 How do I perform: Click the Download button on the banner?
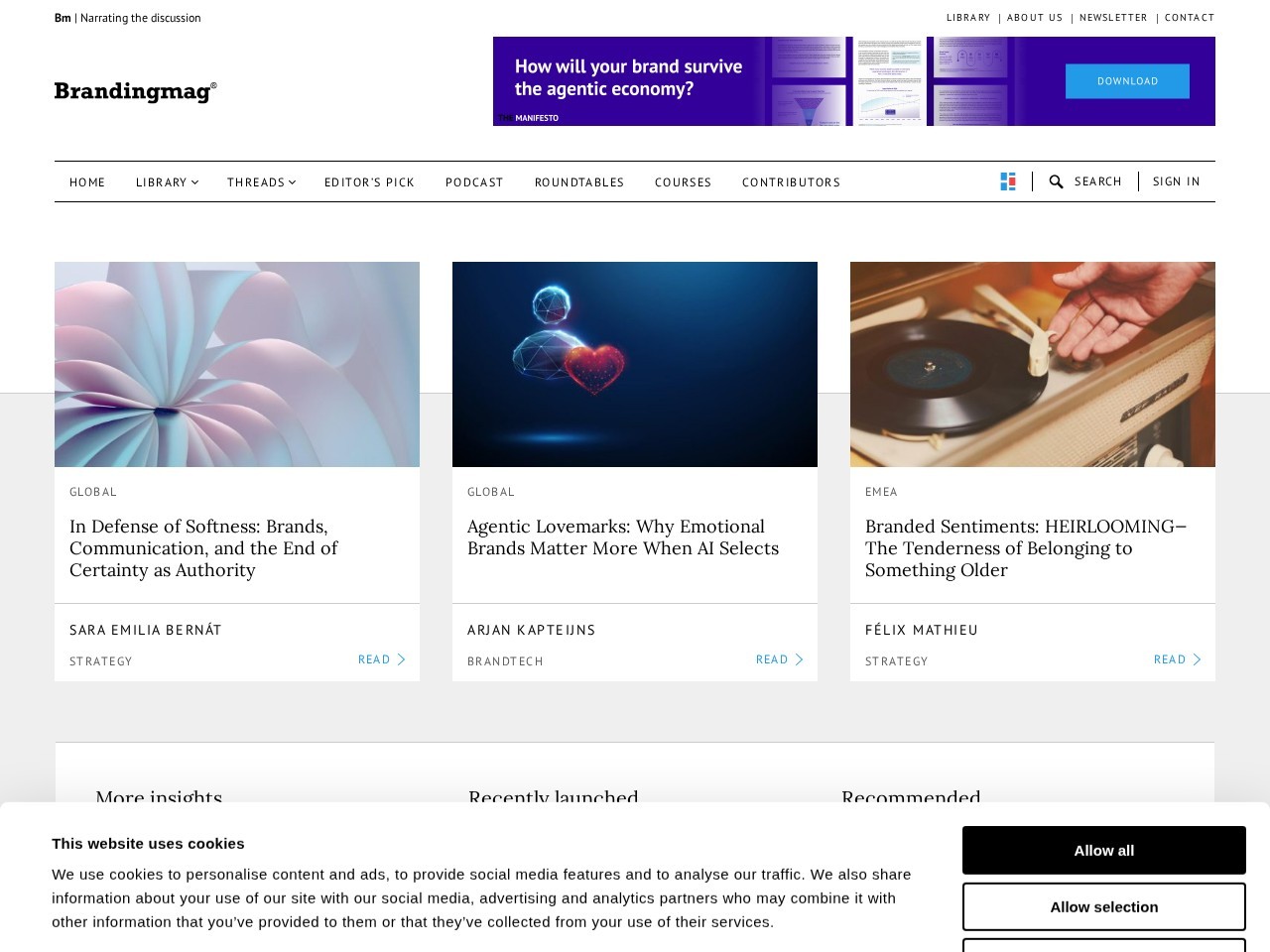[x=1127, y=81]
